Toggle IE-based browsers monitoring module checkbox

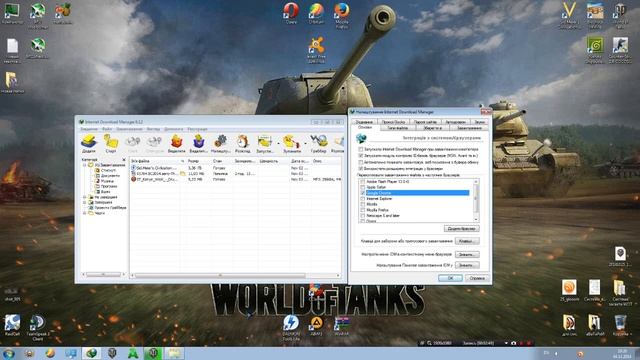(x=361, y=156)
